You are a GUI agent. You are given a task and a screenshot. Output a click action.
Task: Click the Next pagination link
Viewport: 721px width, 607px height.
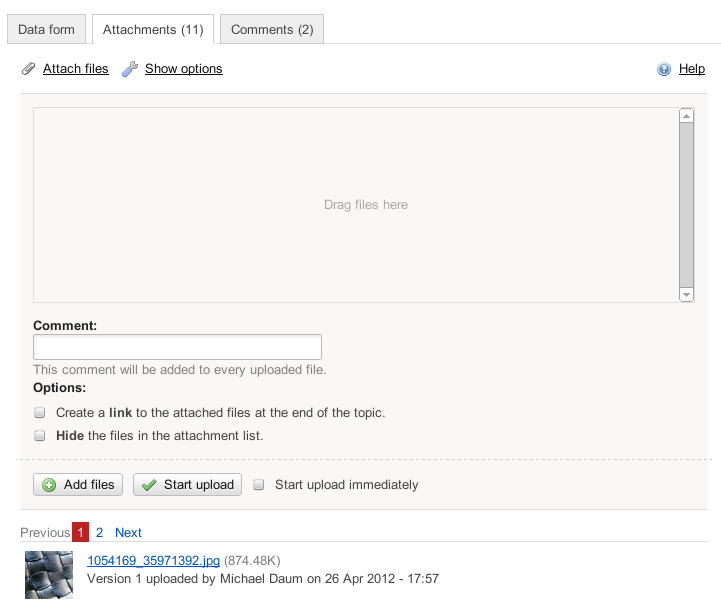point(128,532)
